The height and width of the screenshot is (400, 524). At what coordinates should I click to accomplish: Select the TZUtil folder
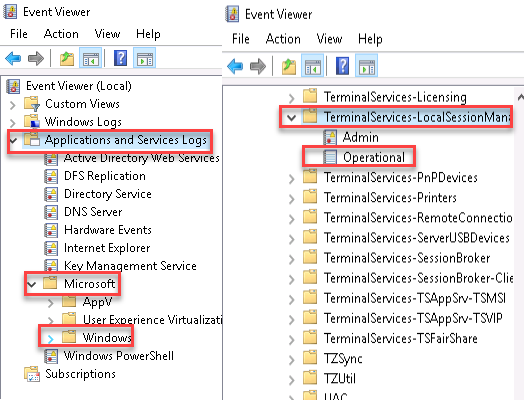(x=340, y=379)
